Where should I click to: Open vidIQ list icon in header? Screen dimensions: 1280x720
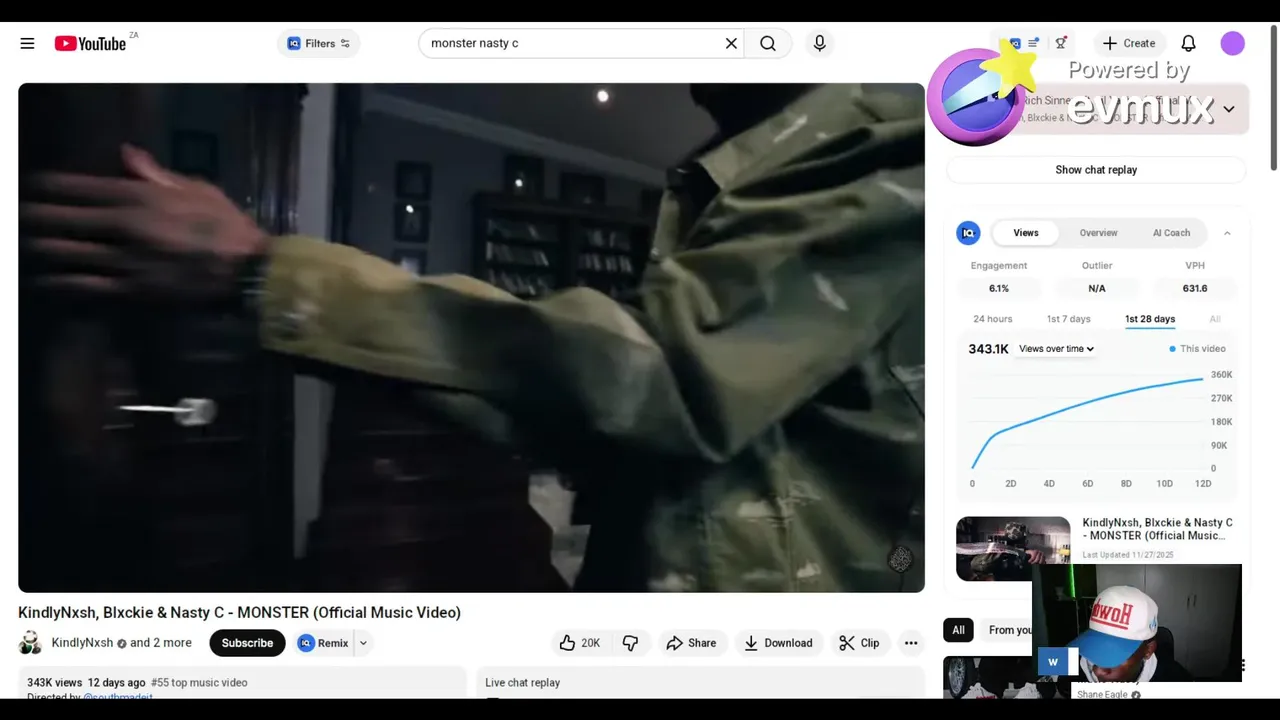pos(1034,43)
